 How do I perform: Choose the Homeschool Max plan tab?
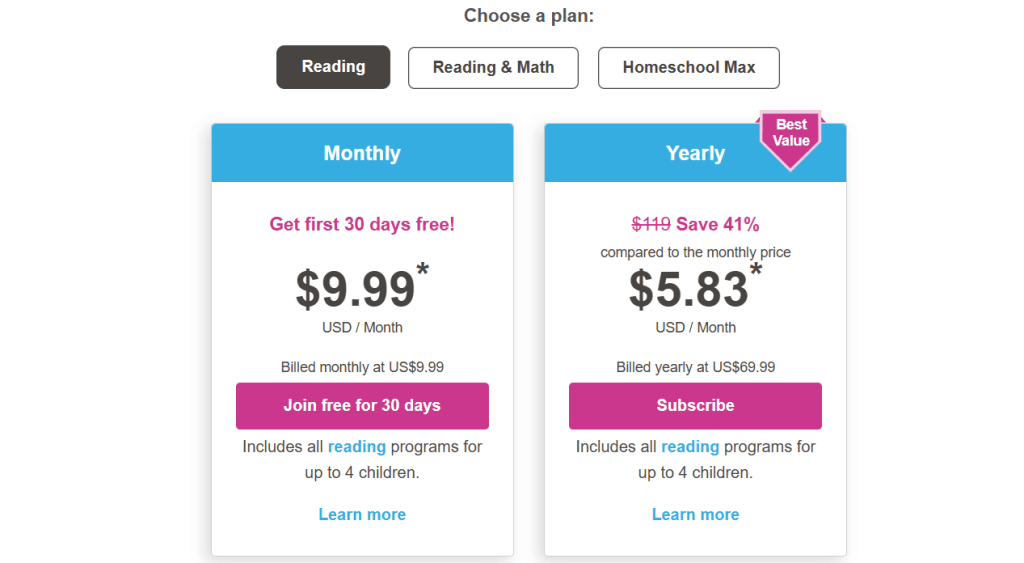[688, 67]
